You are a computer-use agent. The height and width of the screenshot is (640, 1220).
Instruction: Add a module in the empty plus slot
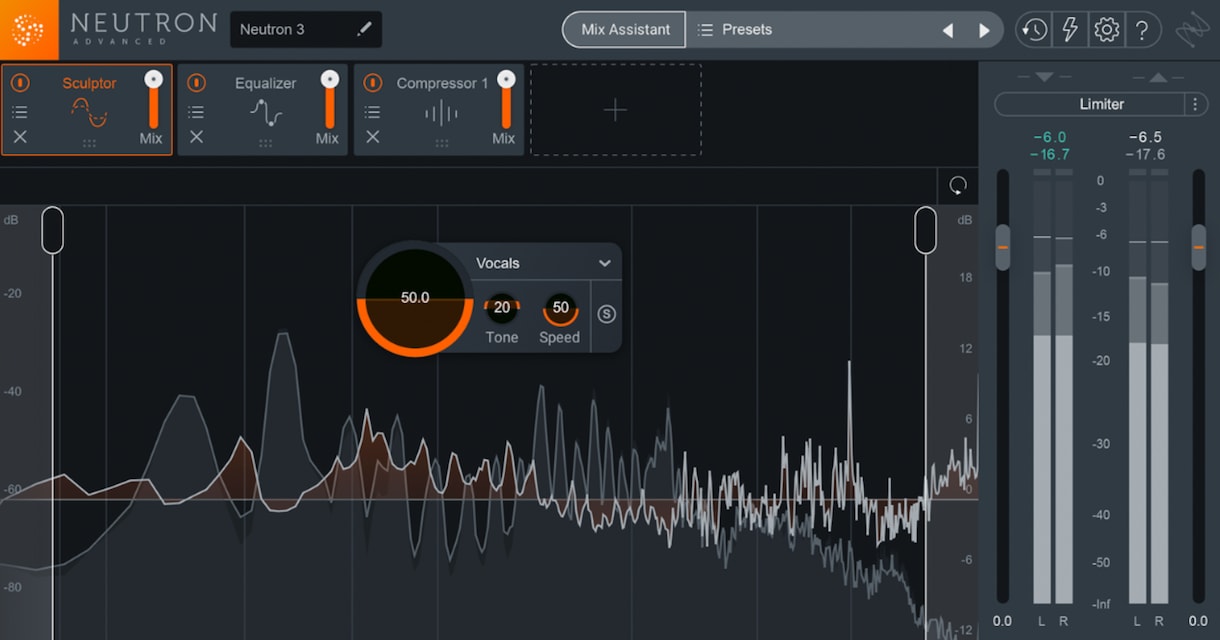click(616, 110)
